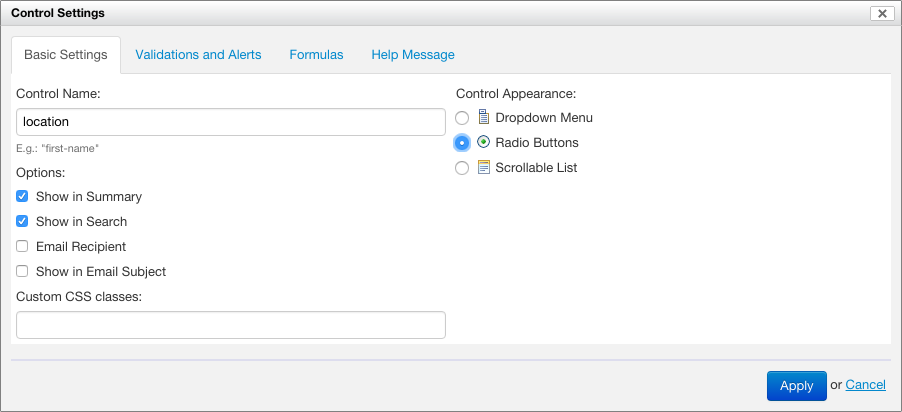Image resolution: width=902 pixels, height=412 pixels.
Task: Uncheck Show in Summary checkbox
Action: (22, 196)
